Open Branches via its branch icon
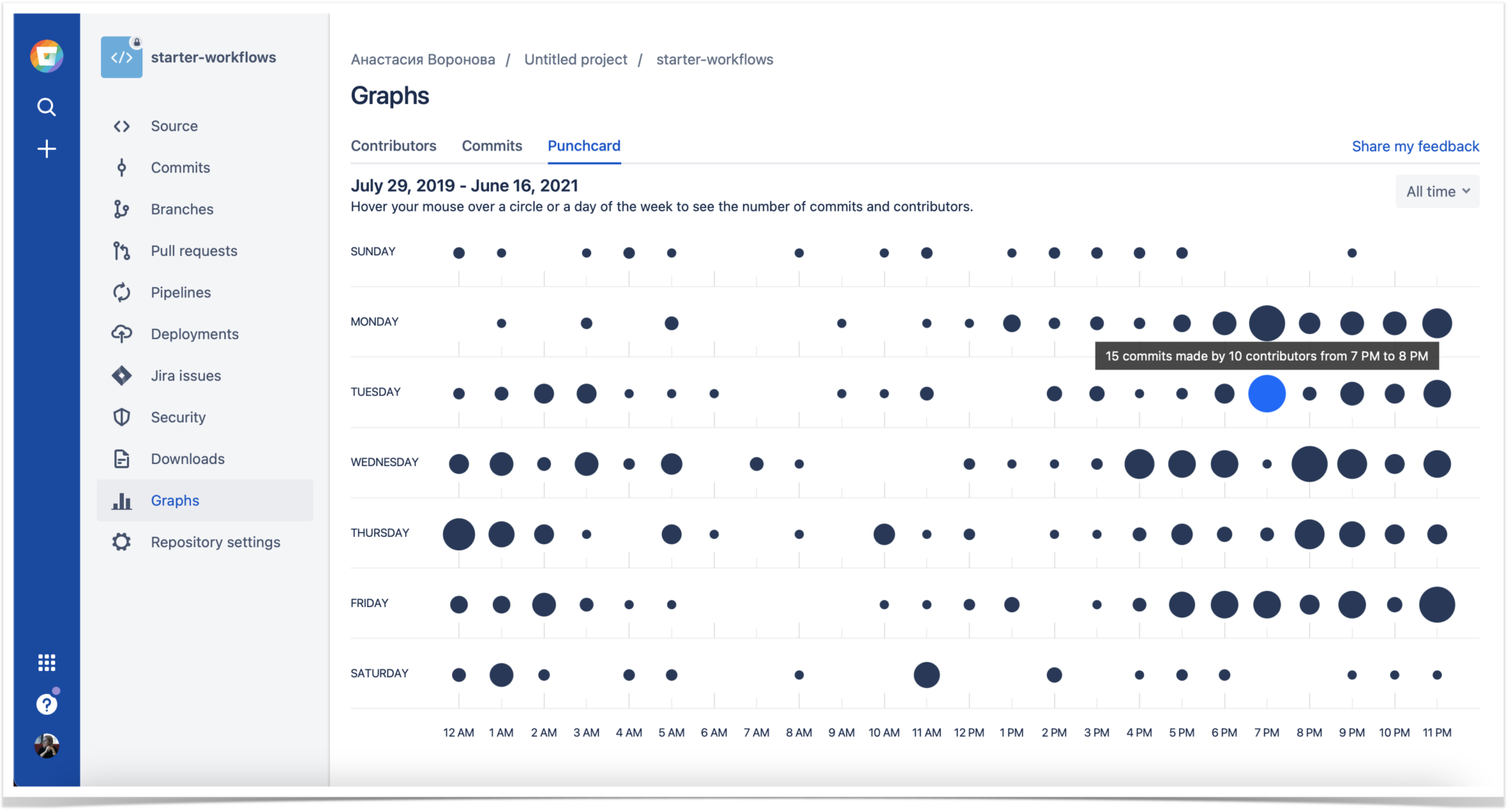Screen dimensions: 1511x812 (x=122, y=209)
